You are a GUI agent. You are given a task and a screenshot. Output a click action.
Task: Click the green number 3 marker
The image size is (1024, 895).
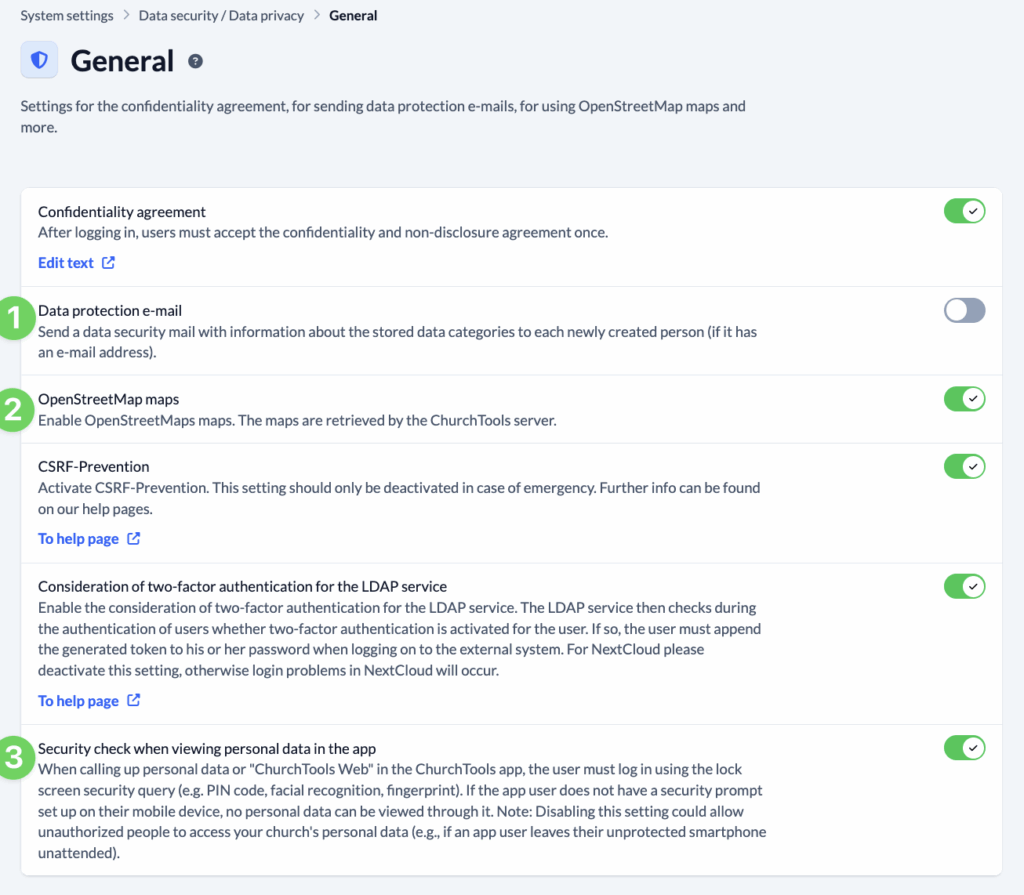coord(14,757)
